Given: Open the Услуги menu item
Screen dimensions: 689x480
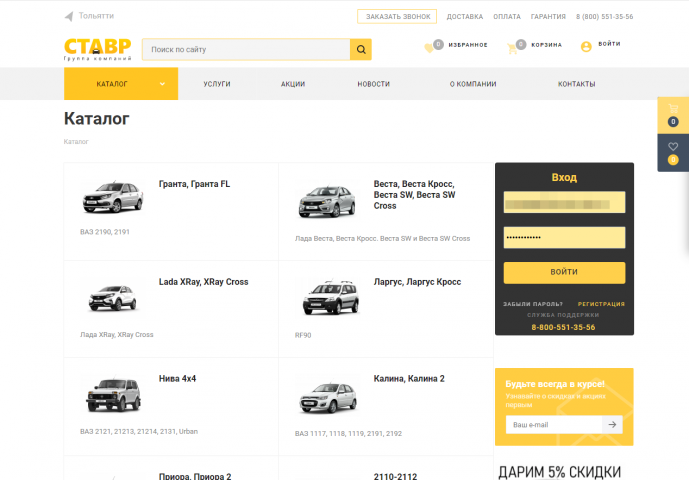Looking at the screenshot, I should (x=217, y=84).
